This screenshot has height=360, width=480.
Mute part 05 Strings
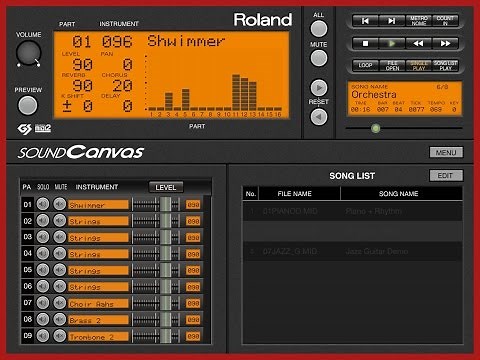coord(60,270)
